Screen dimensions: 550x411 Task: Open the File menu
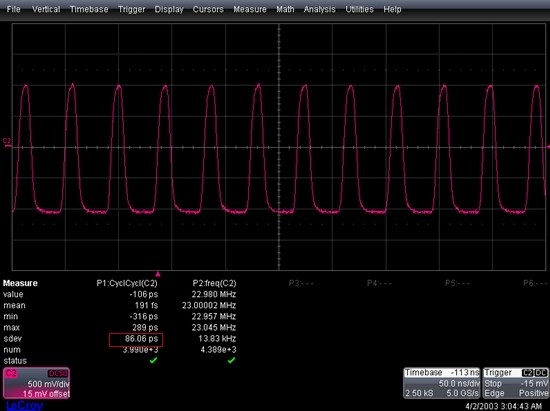[14, 9]
